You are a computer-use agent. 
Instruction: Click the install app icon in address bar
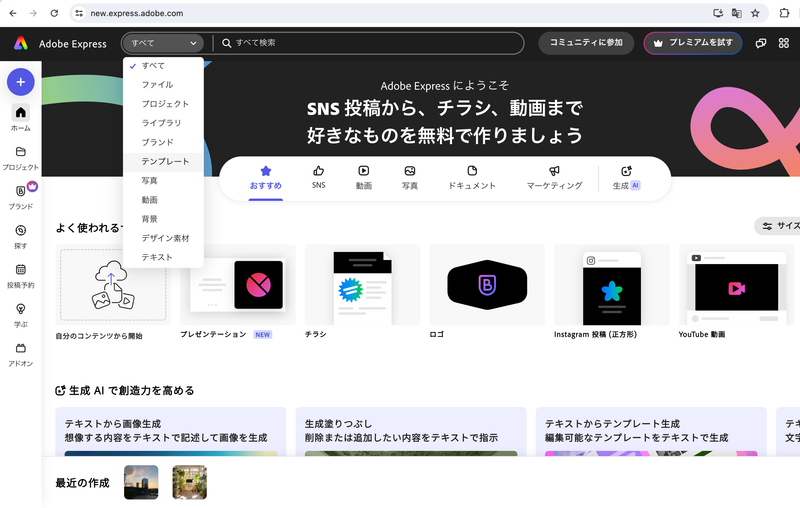pyautogui.click(x=718, y=13)
